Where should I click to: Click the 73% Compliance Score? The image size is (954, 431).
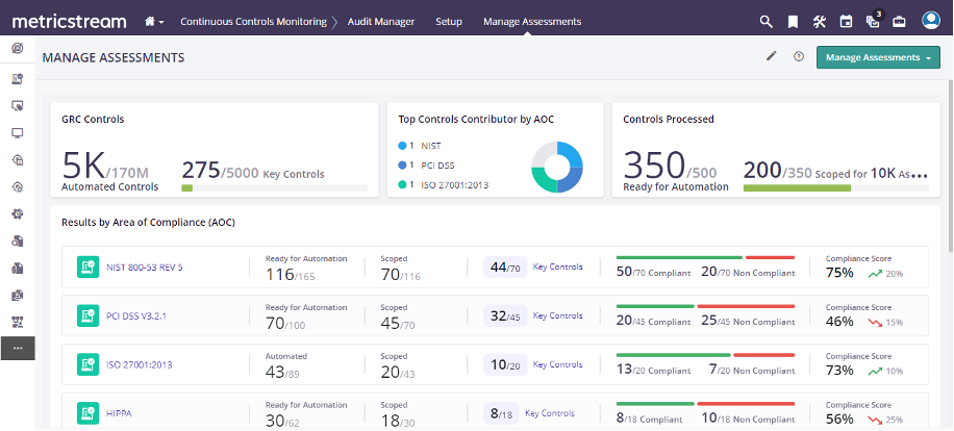pos(840,370)
